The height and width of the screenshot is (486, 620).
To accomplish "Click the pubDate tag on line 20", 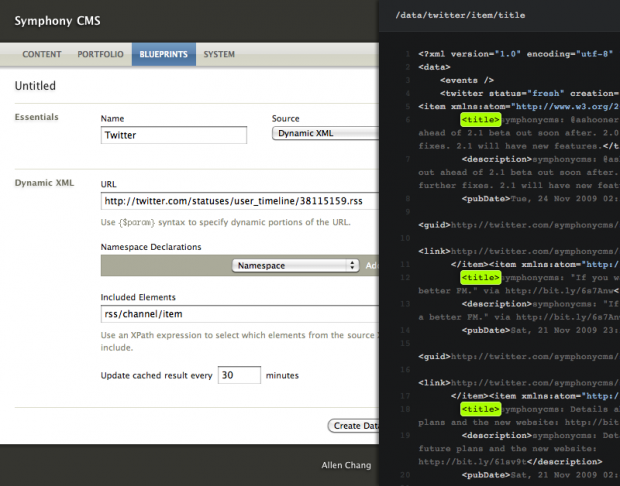I will (486, 475).
